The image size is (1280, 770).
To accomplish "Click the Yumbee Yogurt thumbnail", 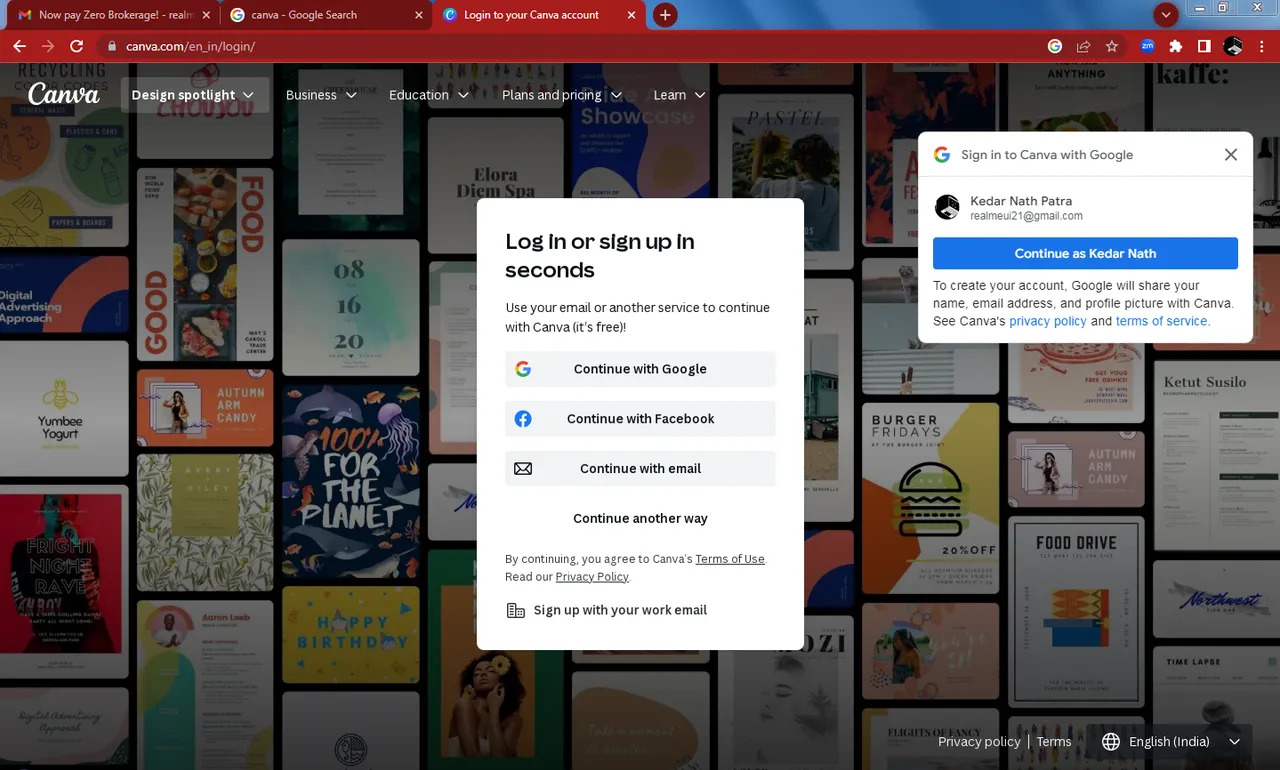I will tap(65, 408).
